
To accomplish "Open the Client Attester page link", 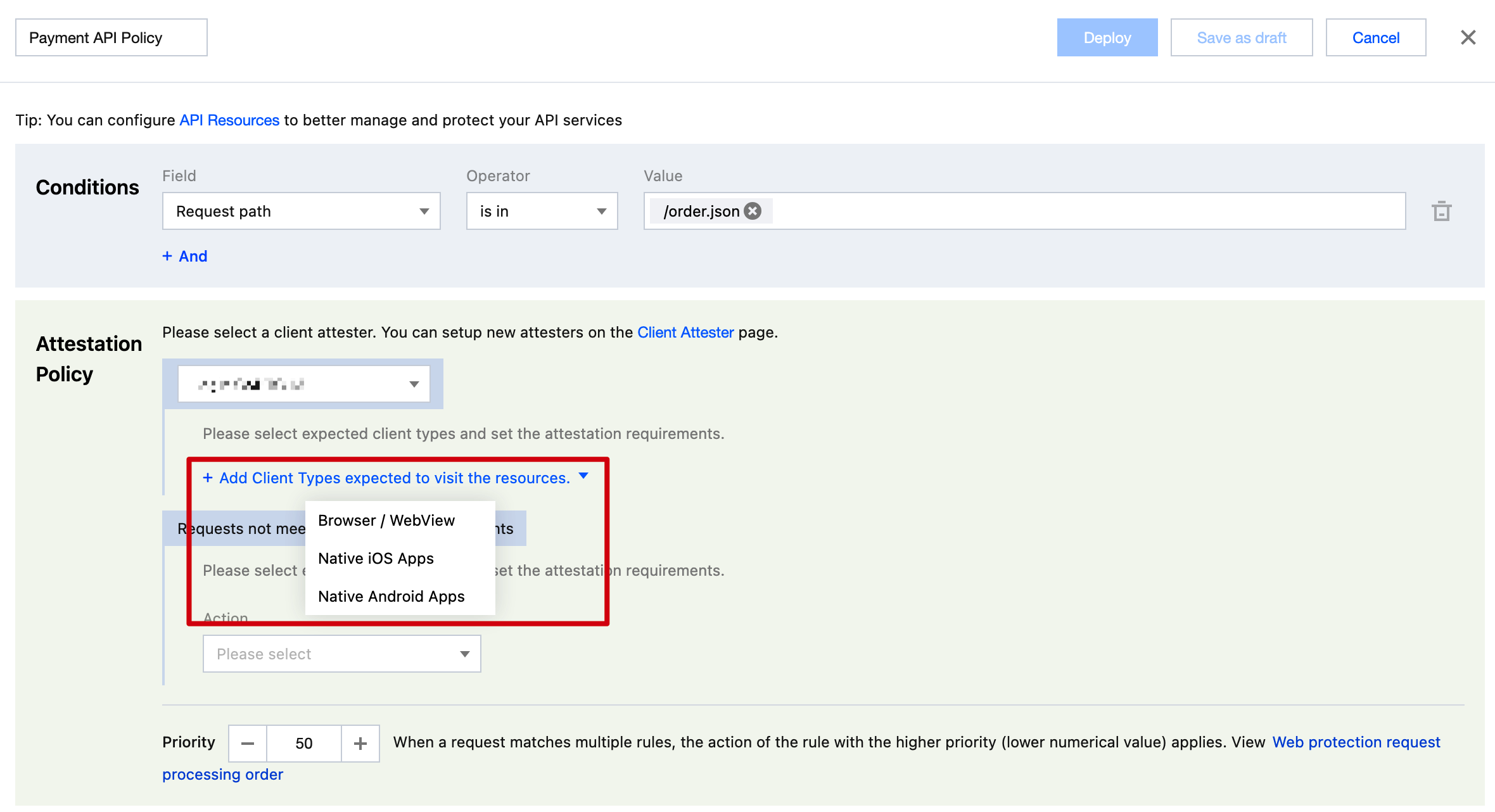I will [685, 332].
